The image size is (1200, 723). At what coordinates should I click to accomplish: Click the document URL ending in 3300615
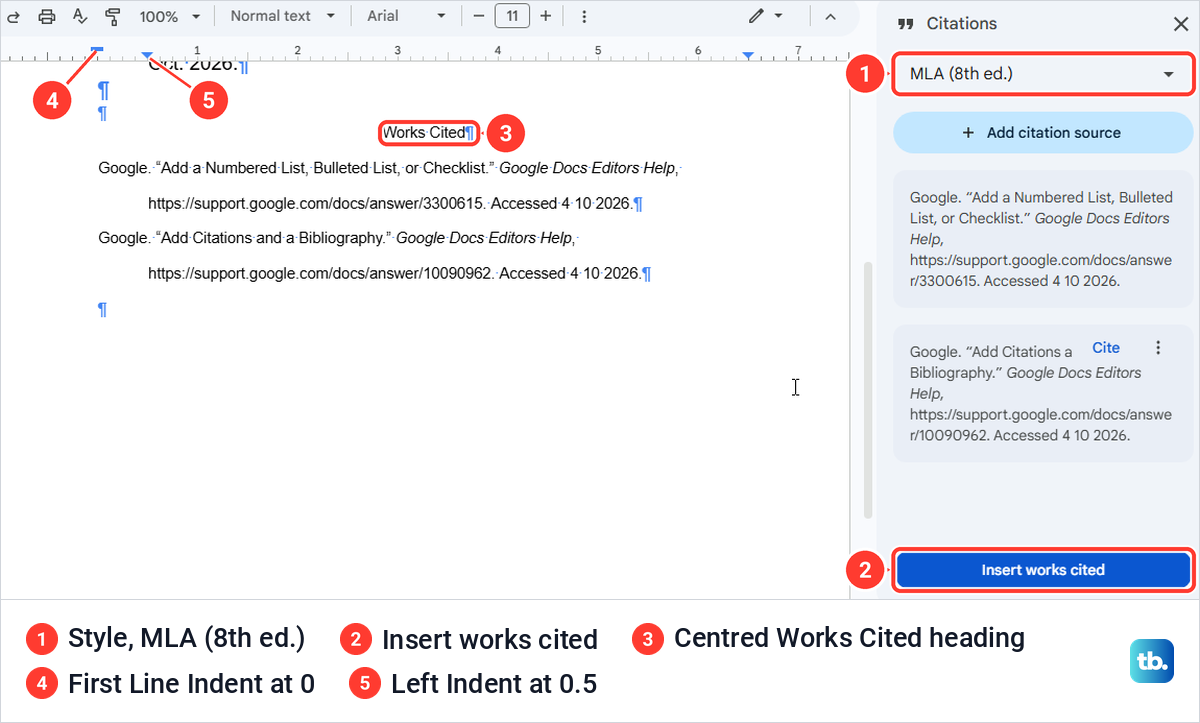tap(317, 204)
